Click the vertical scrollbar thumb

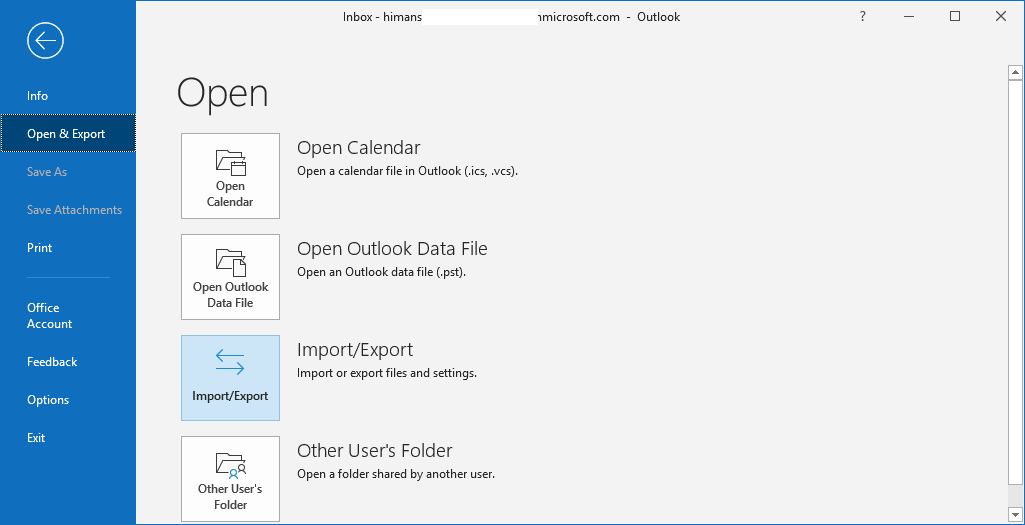1015,280
